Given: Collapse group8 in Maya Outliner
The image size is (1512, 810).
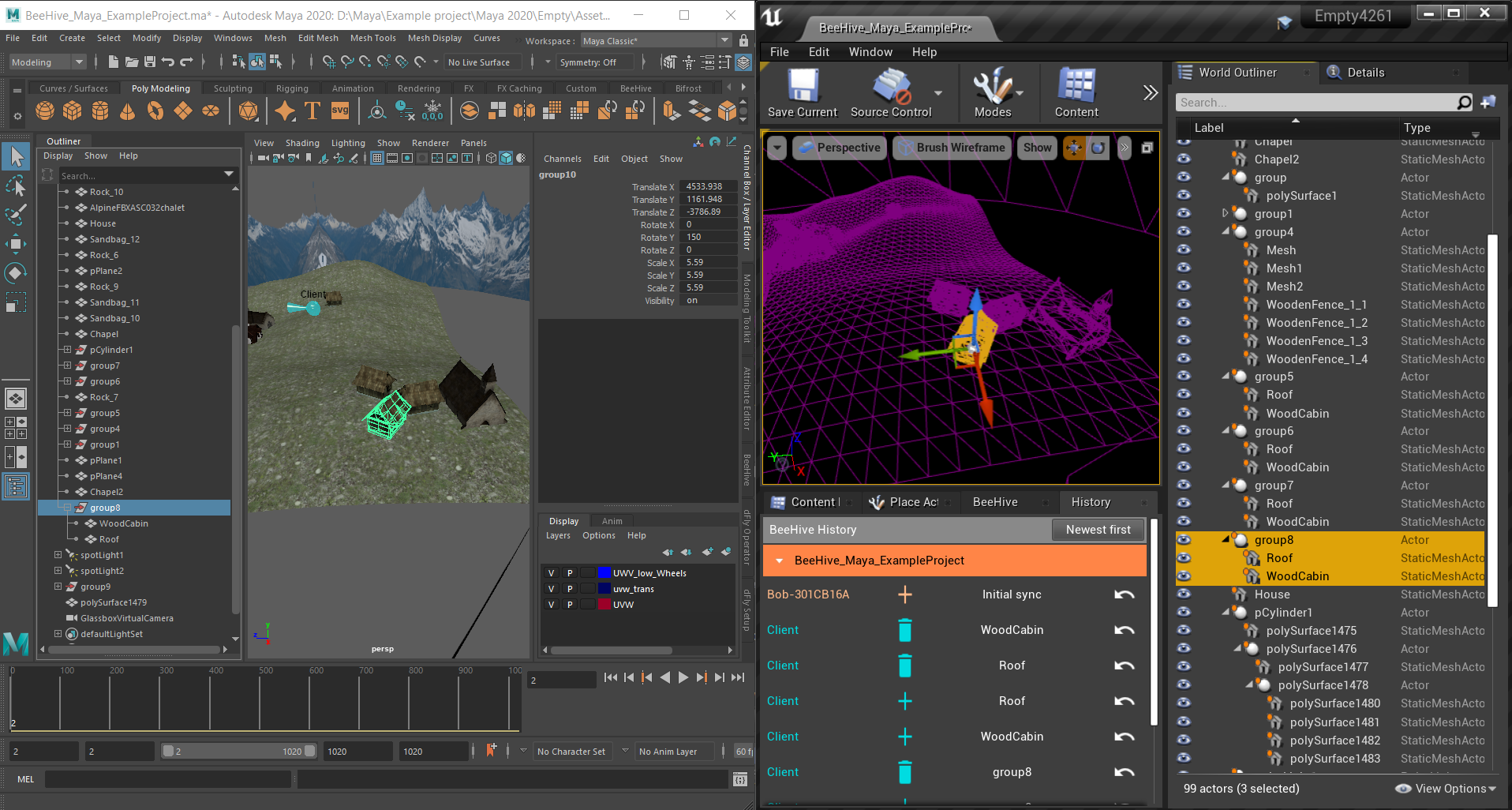Looking at the screenshot, I should 68,508.
